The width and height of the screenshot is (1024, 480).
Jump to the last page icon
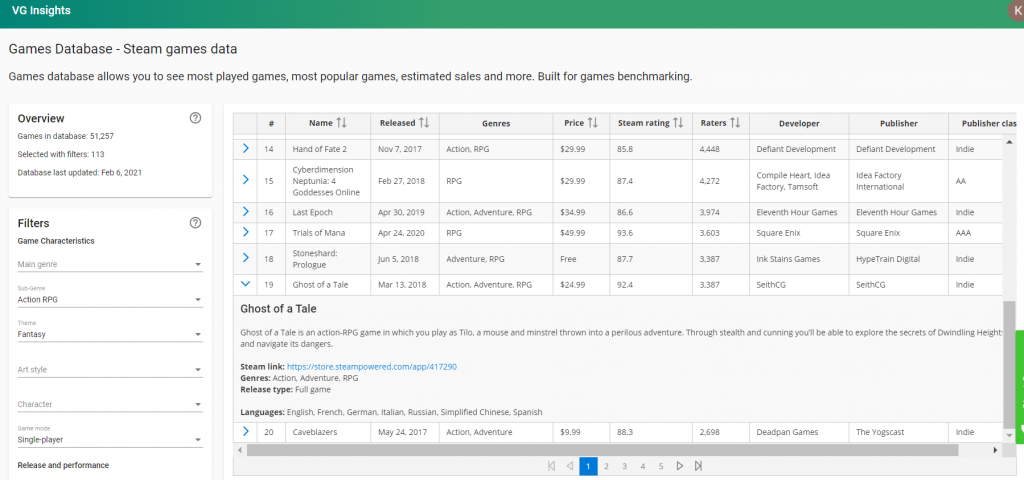(698, 466)
